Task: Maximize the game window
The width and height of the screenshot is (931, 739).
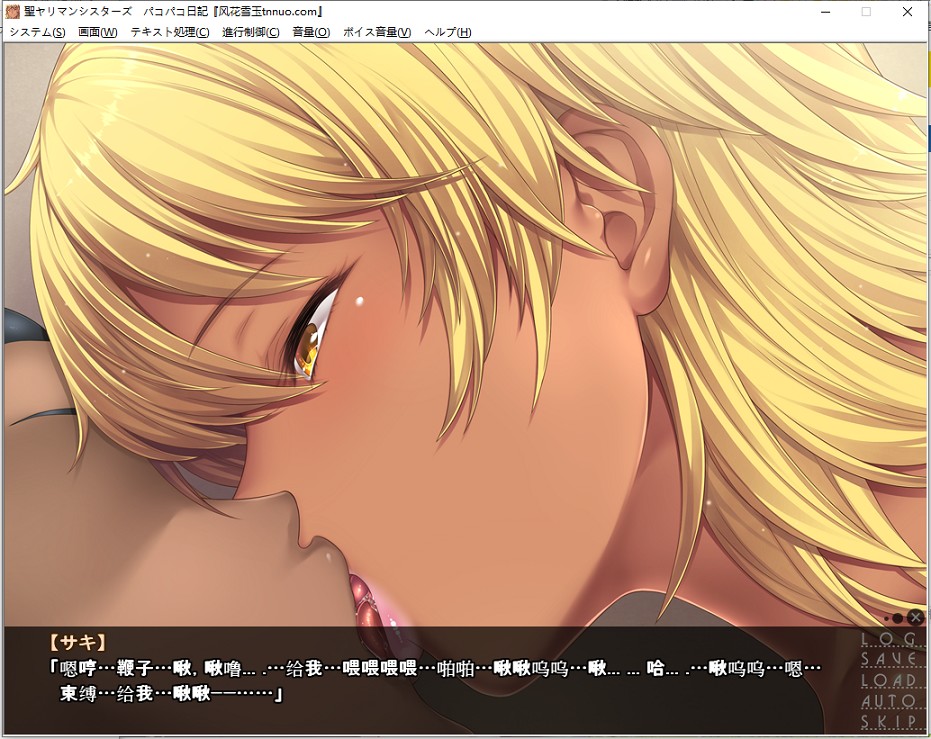Action: point(866,11)
